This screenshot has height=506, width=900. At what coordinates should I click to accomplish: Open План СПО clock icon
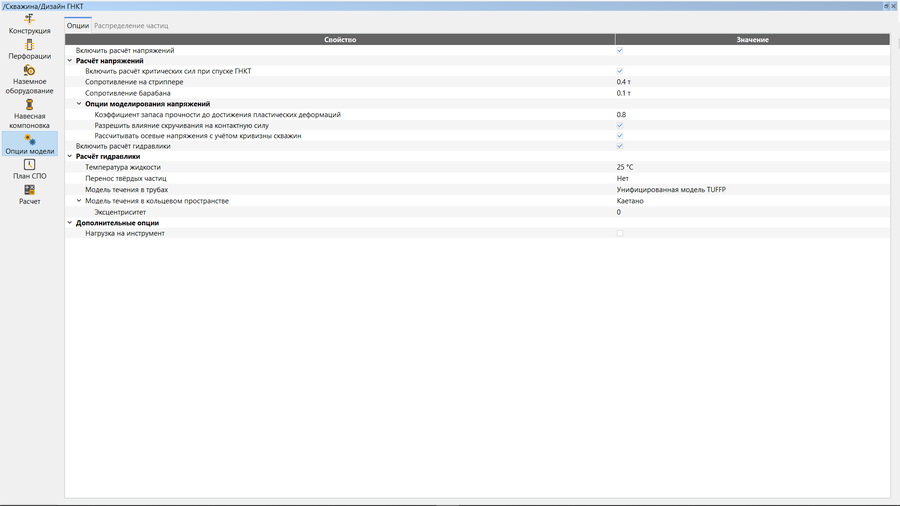click(x=29, y=164)
